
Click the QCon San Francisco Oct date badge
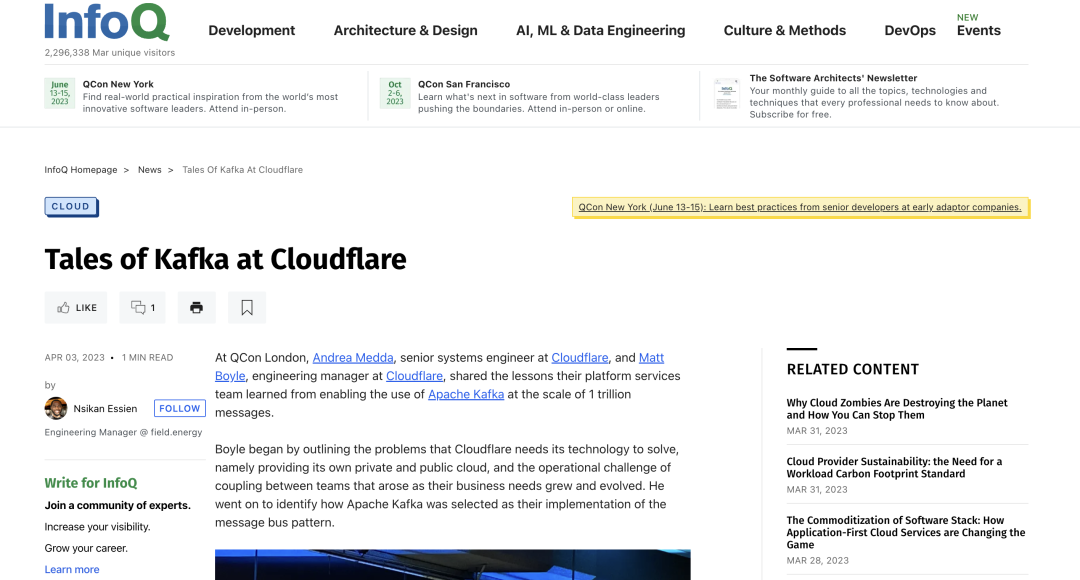coord(395,93)
